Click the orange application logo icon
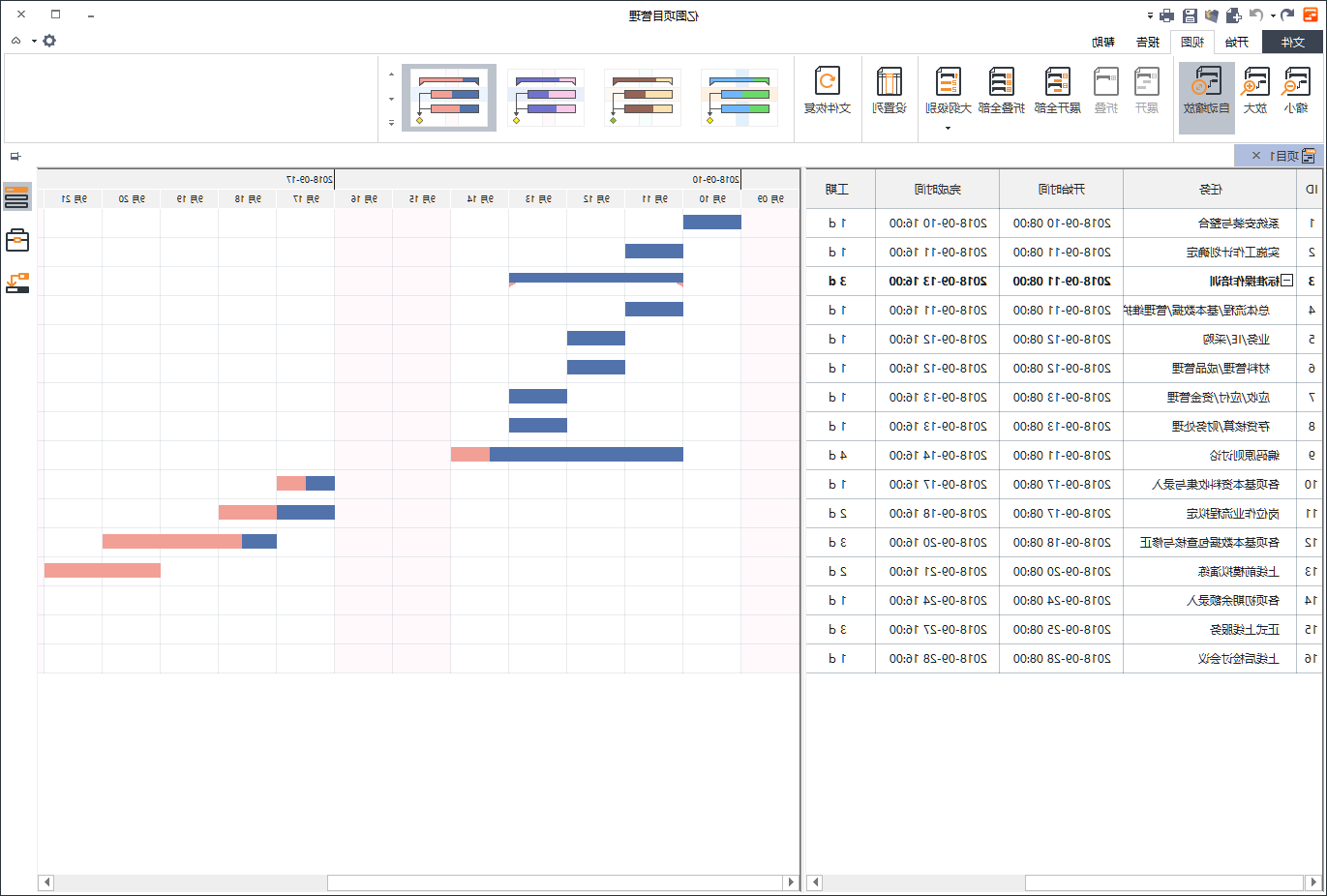This screenshot has width=1327, height=896. [x=1311, y=15]
